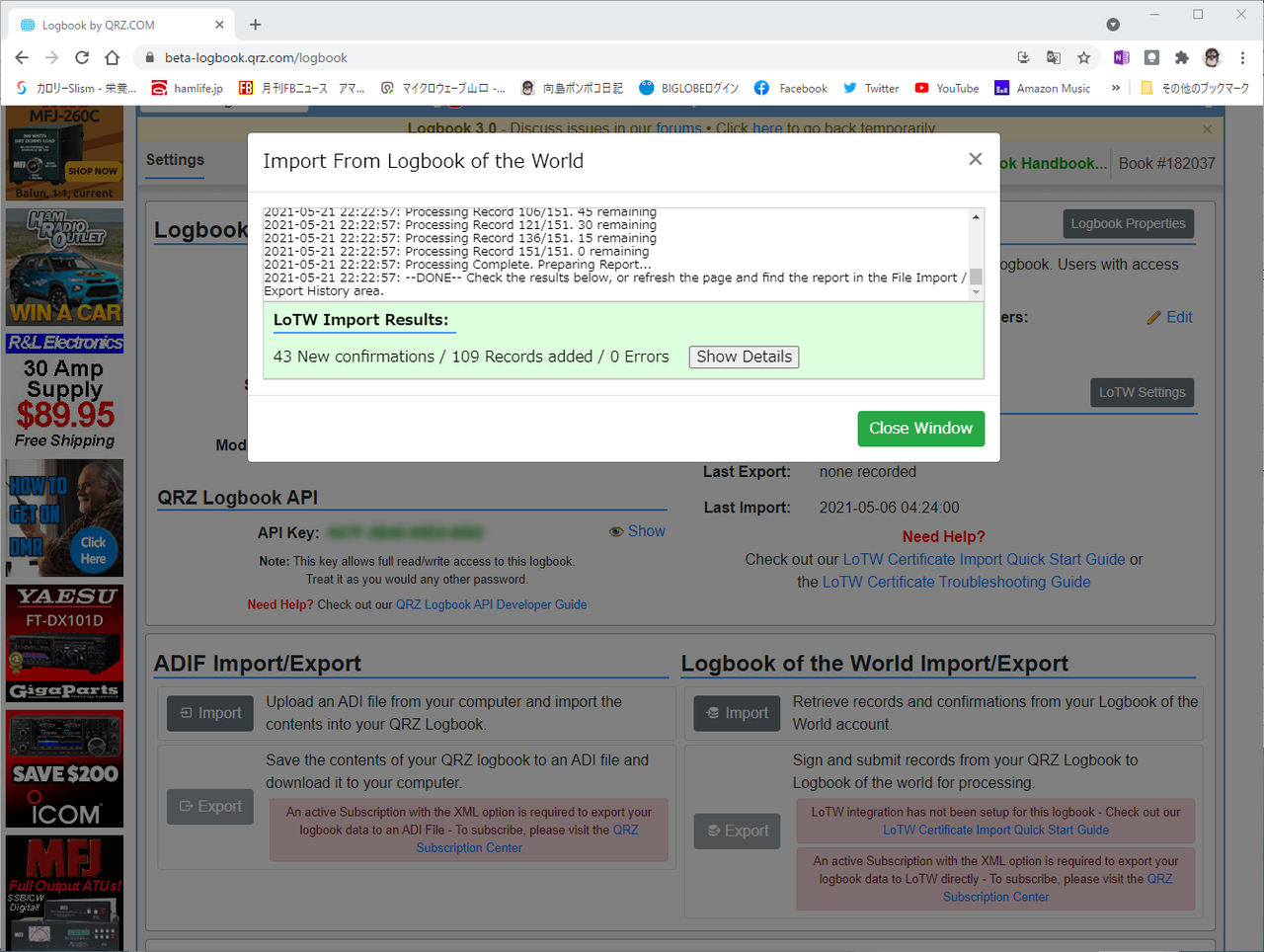Open LoTW Certificate Import Quick Start Guide link under Need Help
1264x952 pixels.
(x=985, y=559)
